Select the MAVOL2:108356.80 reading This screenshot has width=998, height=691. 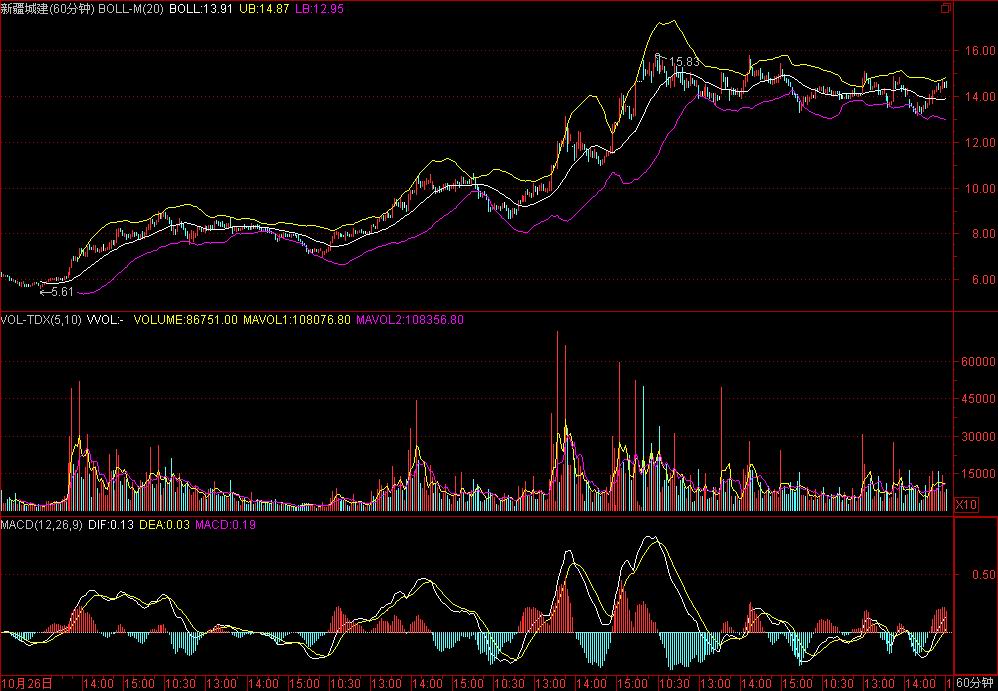(410, 319)
